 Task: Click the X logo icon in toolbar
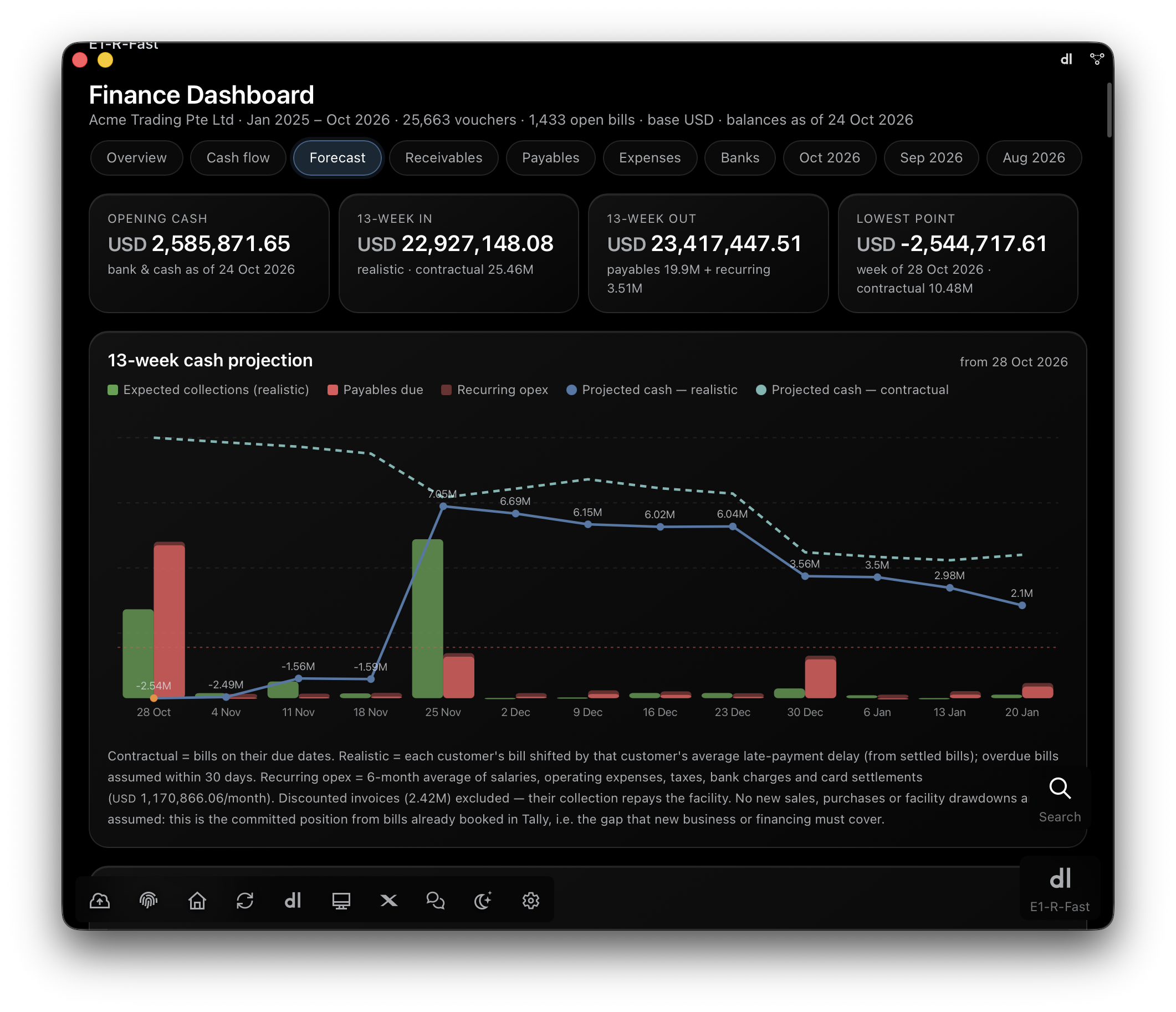(389, 901)
